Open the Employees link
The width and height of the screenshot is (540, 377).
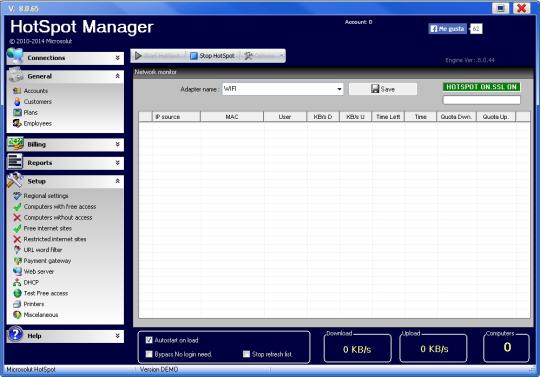tap(38, 123)
